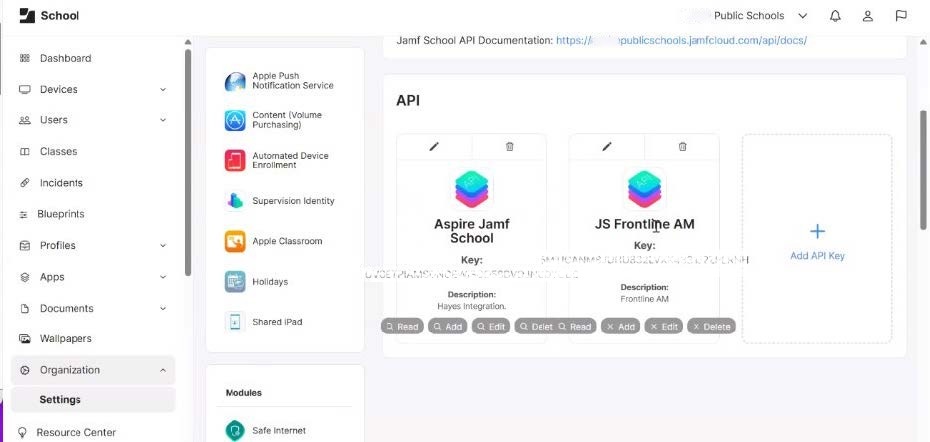Image resolution: width=930 pixels, height=442 pixels.
Task: Open Content Volume Purchasing App Store icon
Action: pos(235,120)
